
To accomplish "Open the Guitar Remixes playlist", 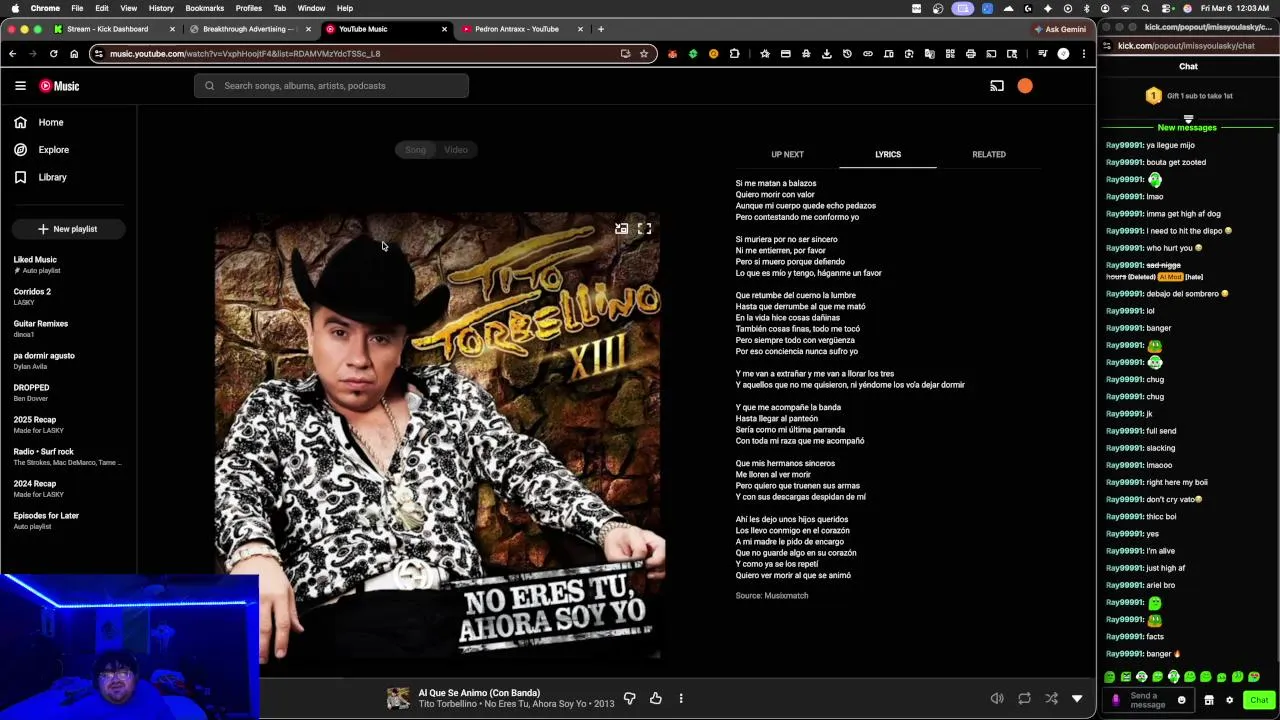I will (68, 329).
